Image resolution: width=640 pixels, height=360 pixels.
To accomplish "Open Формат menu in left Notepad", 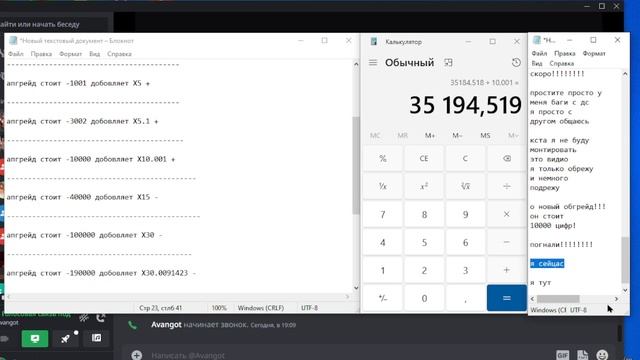I will 71,54.
